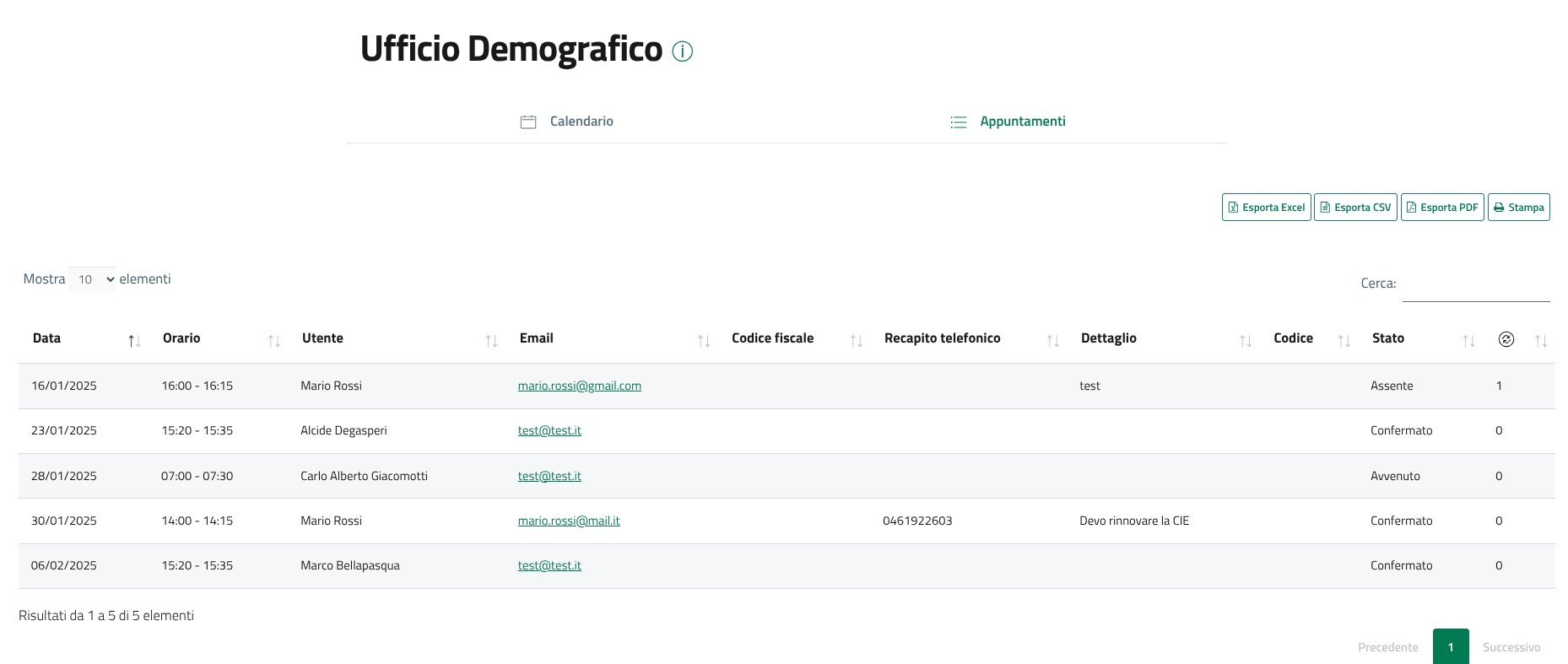Screen dimensions: 1568x664
Task: Click sort arrows for Utente column
Action: pos(491,341)
